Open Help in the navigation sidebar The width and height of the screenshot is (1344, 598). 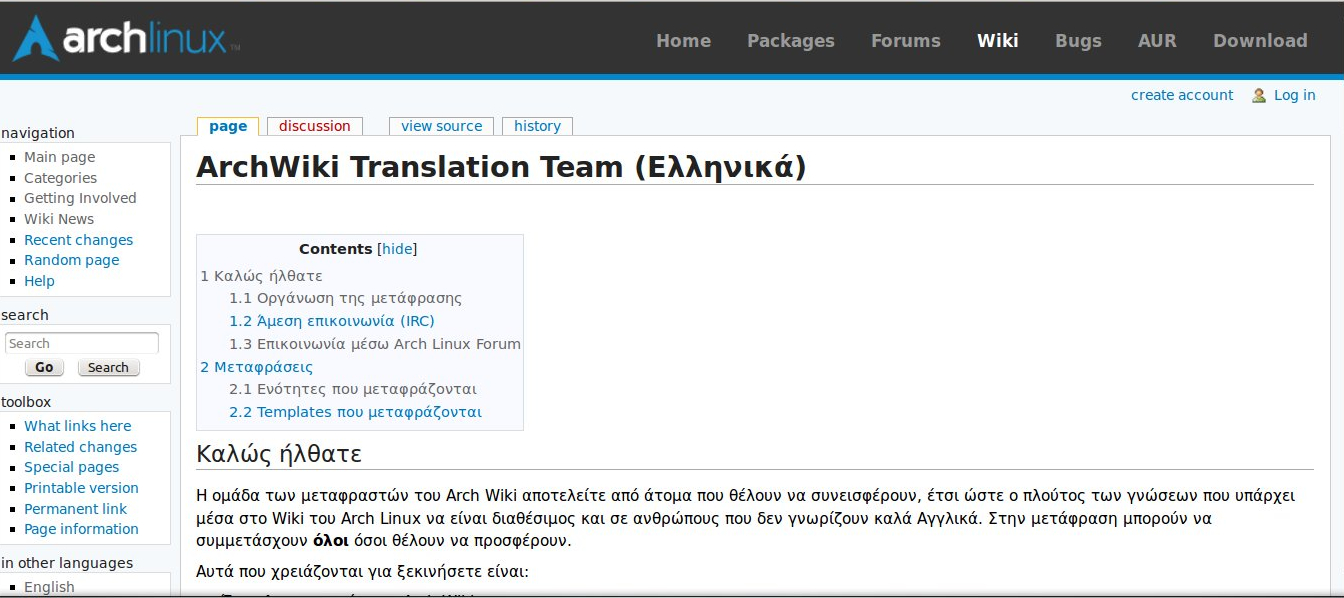(39, 281)
